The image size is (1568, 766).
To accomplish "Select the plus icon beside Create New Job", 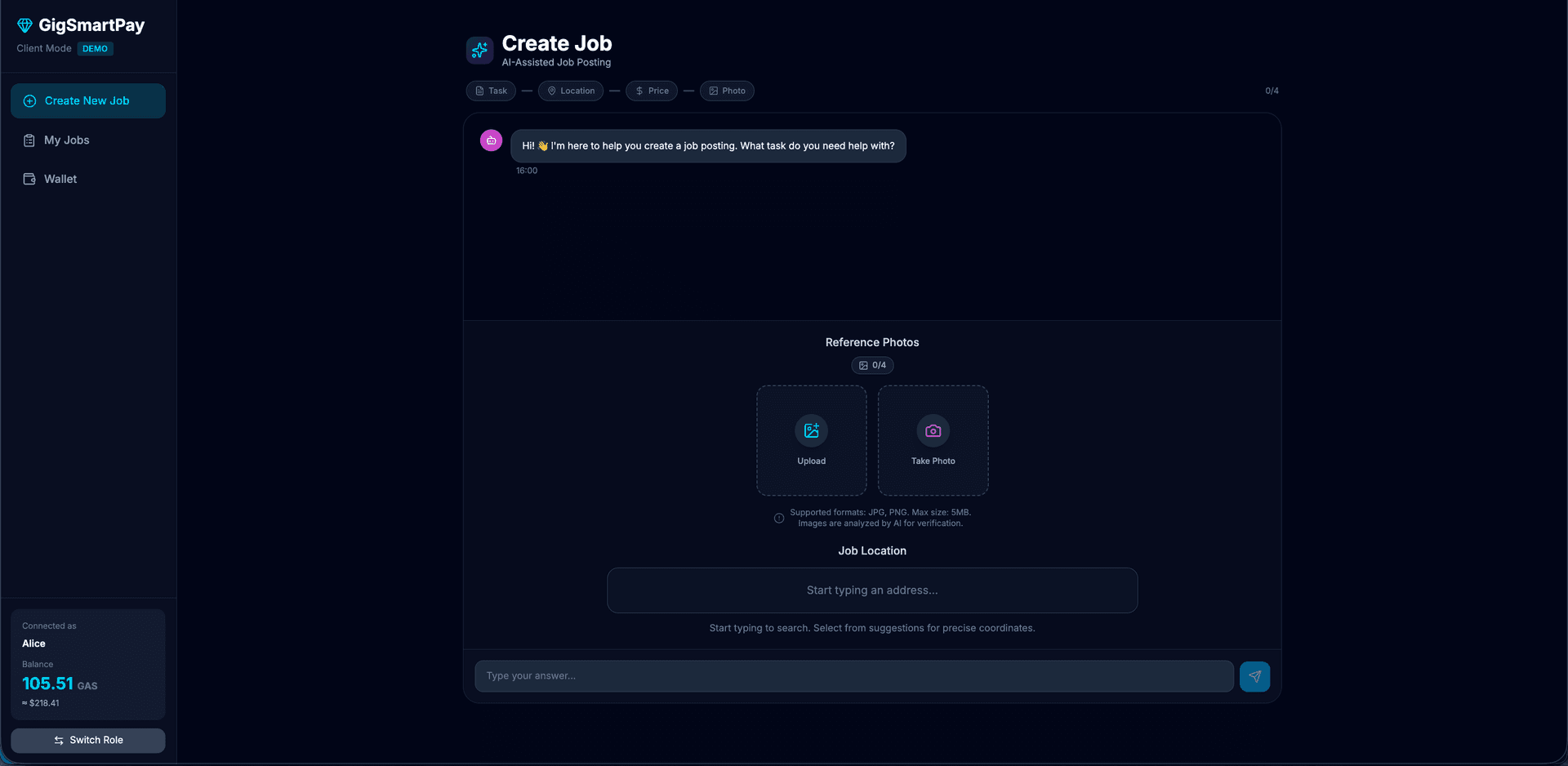I will [29, 100].
